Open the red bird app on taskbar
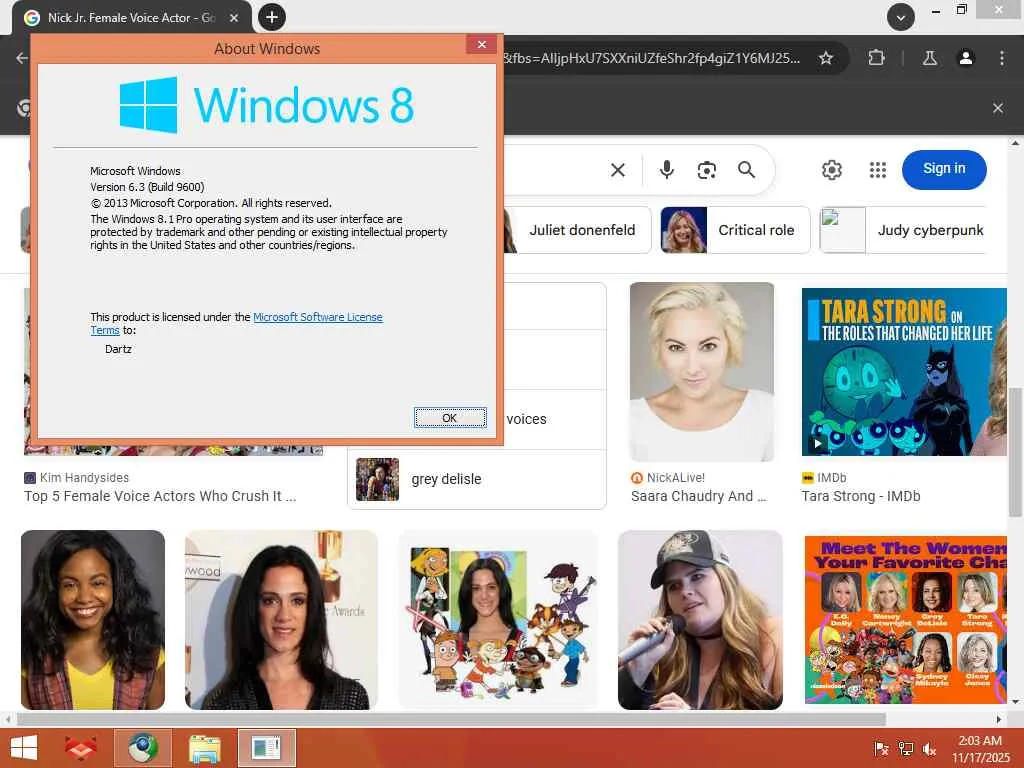 (x=80, y=748)
